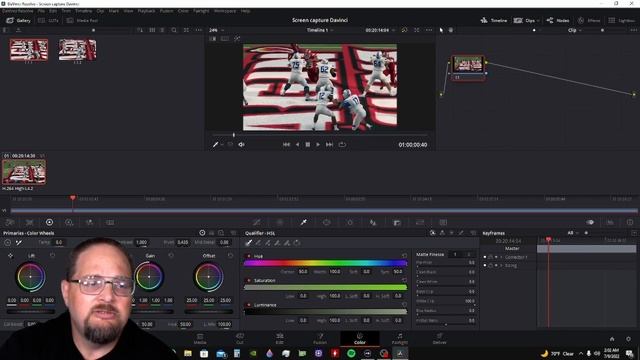This screenshot has height=360, width=640.
Task: Select the clip thumbnail in the clips strip
Action: 24,172
